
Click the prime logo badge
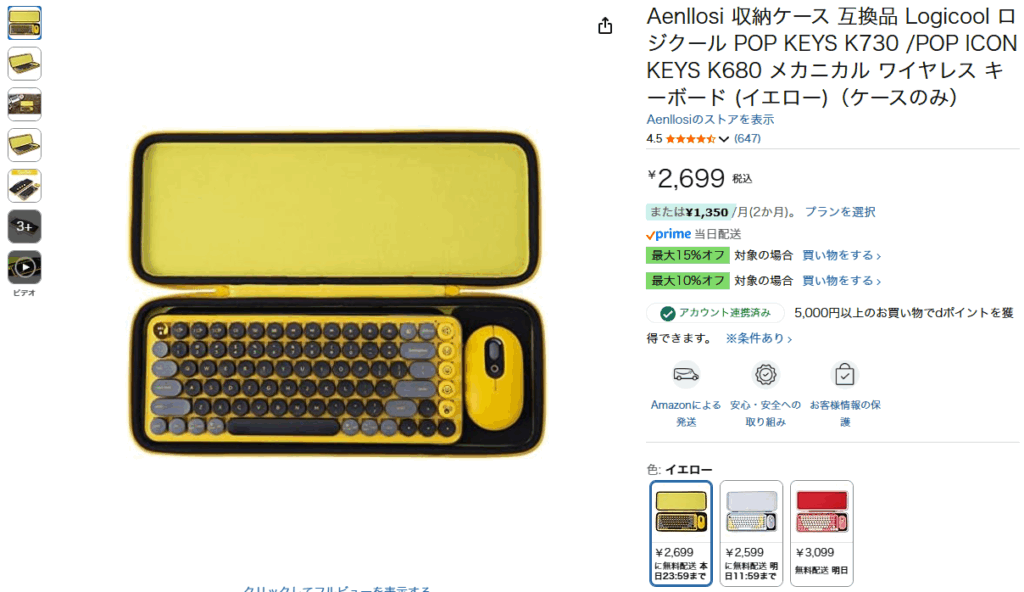(668, 234)
